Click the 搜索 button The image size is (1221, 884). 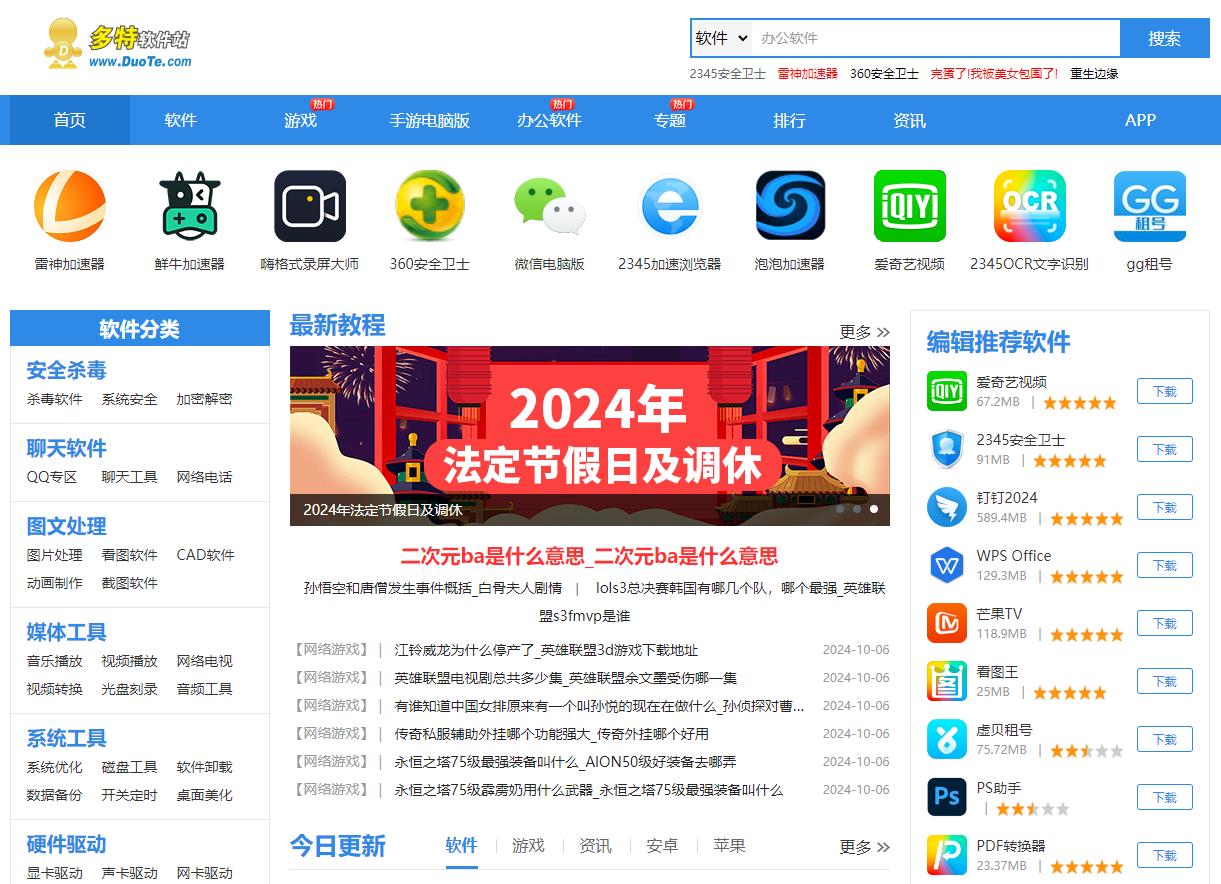pos(1165,38)
